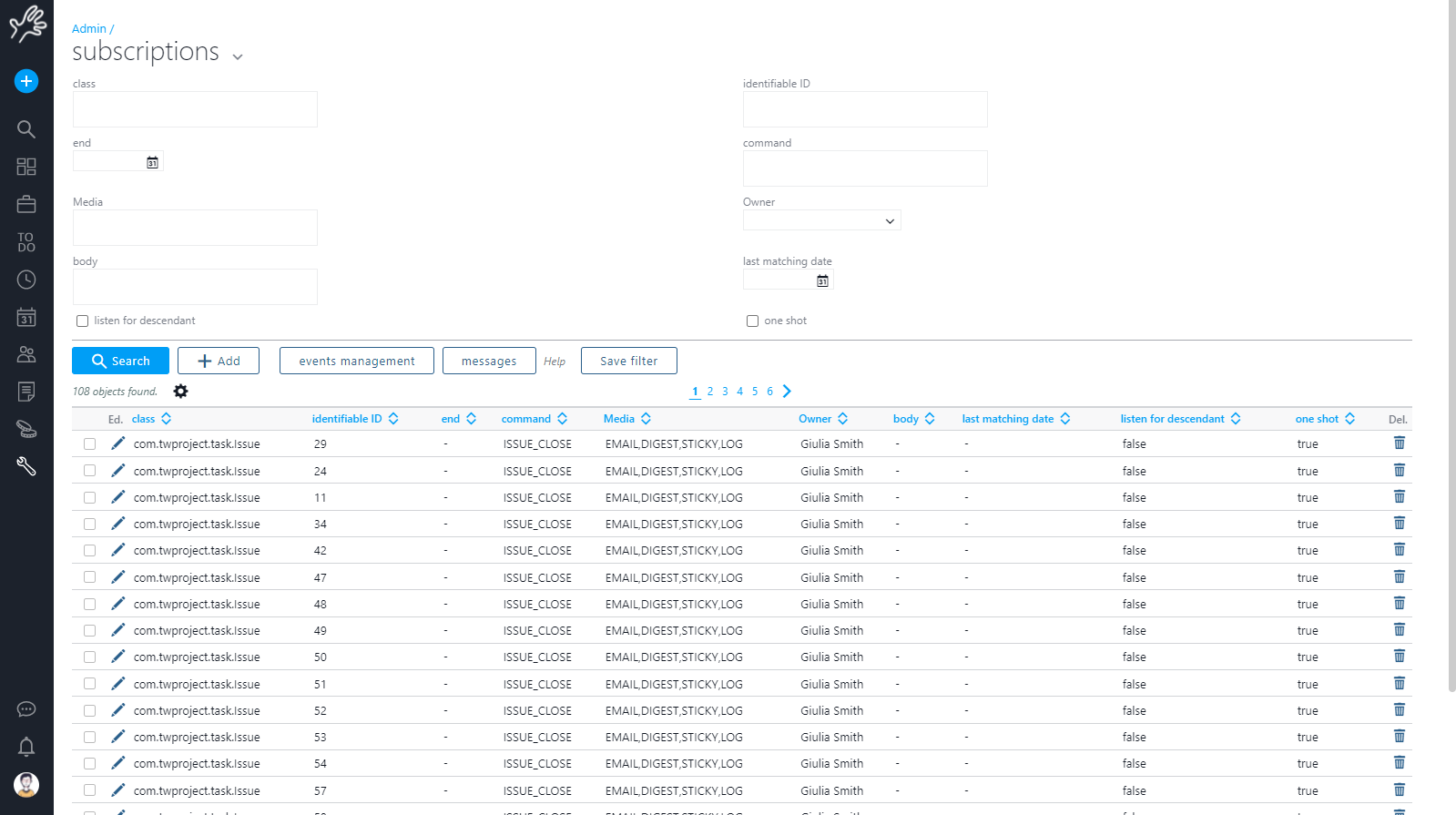Screen dimensions: 1456x815
Task: Enable the listen for descendant checkbox
Action: tap(83, 321)
